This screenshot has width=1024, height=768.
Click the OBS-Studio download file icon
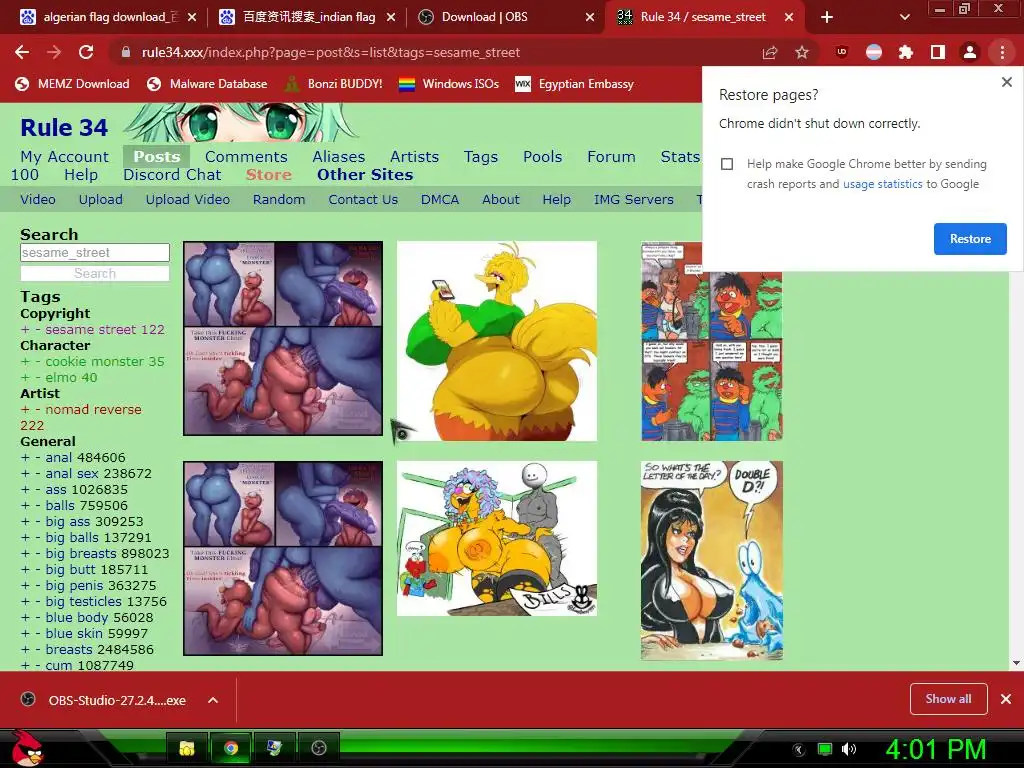point(28,699)
